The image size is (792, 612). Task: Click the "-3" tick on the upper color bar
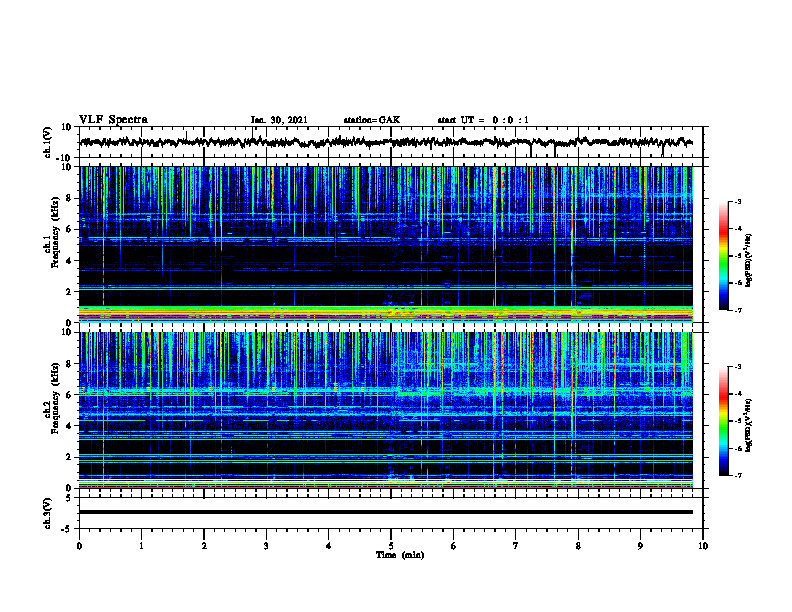(x=738, y=201)
